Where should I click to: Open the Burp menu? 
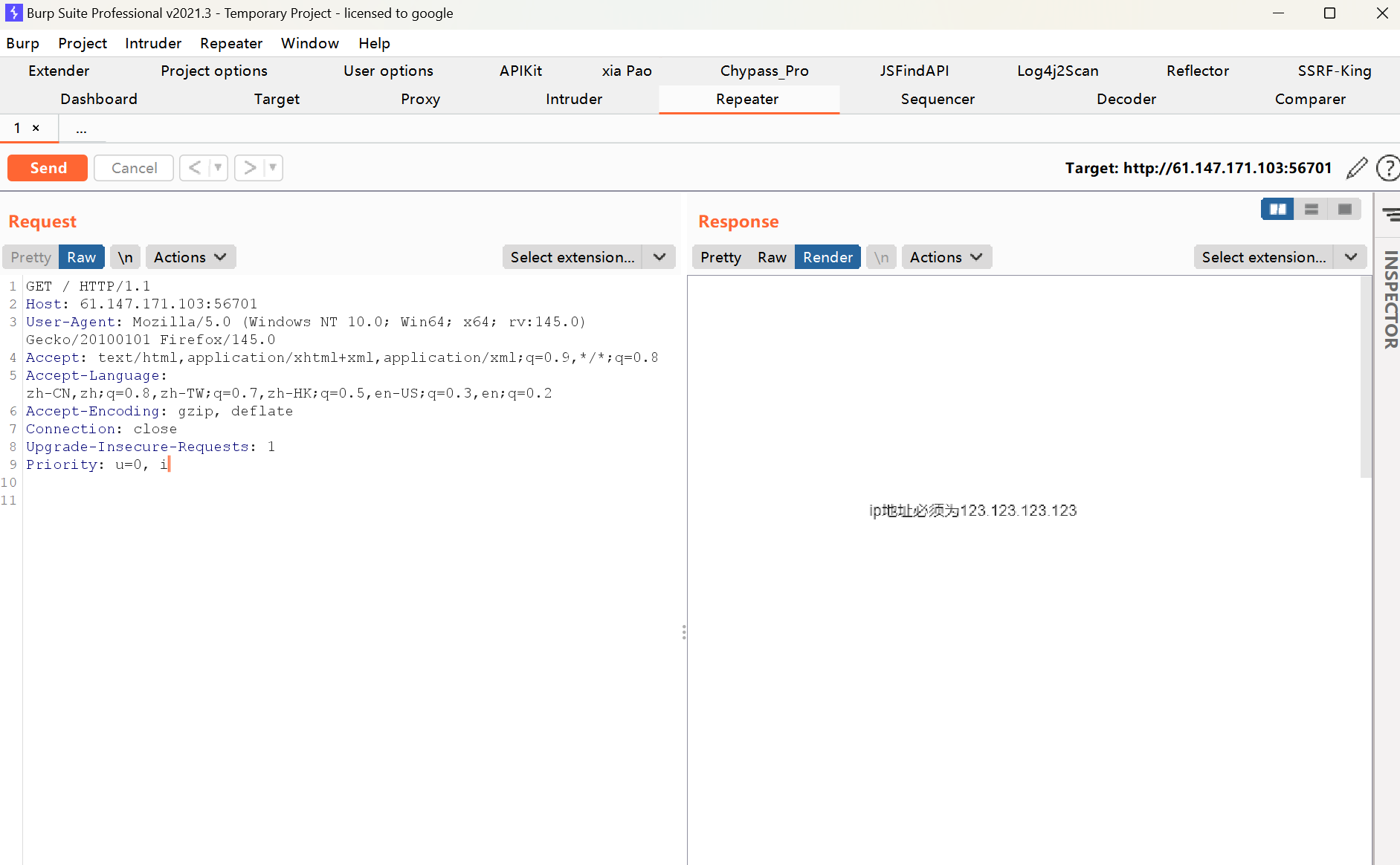23,43
